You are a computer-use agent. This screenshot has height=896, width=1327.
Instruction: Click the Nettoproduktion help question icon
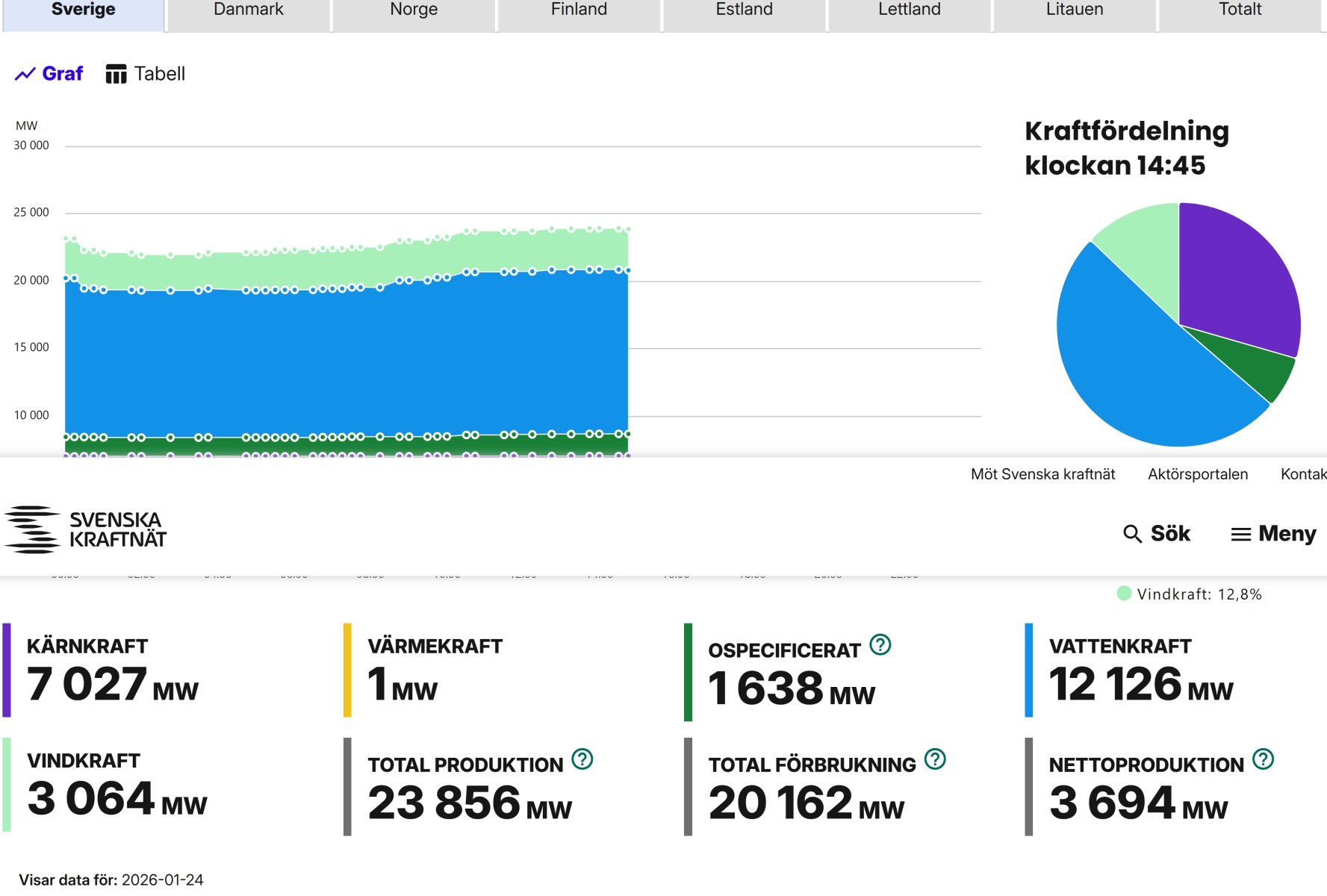click(x=1263, y=759)
